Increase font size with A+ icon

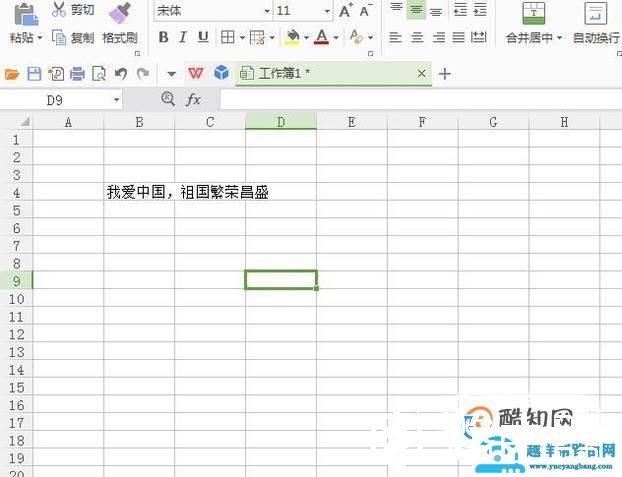(346, 10)
